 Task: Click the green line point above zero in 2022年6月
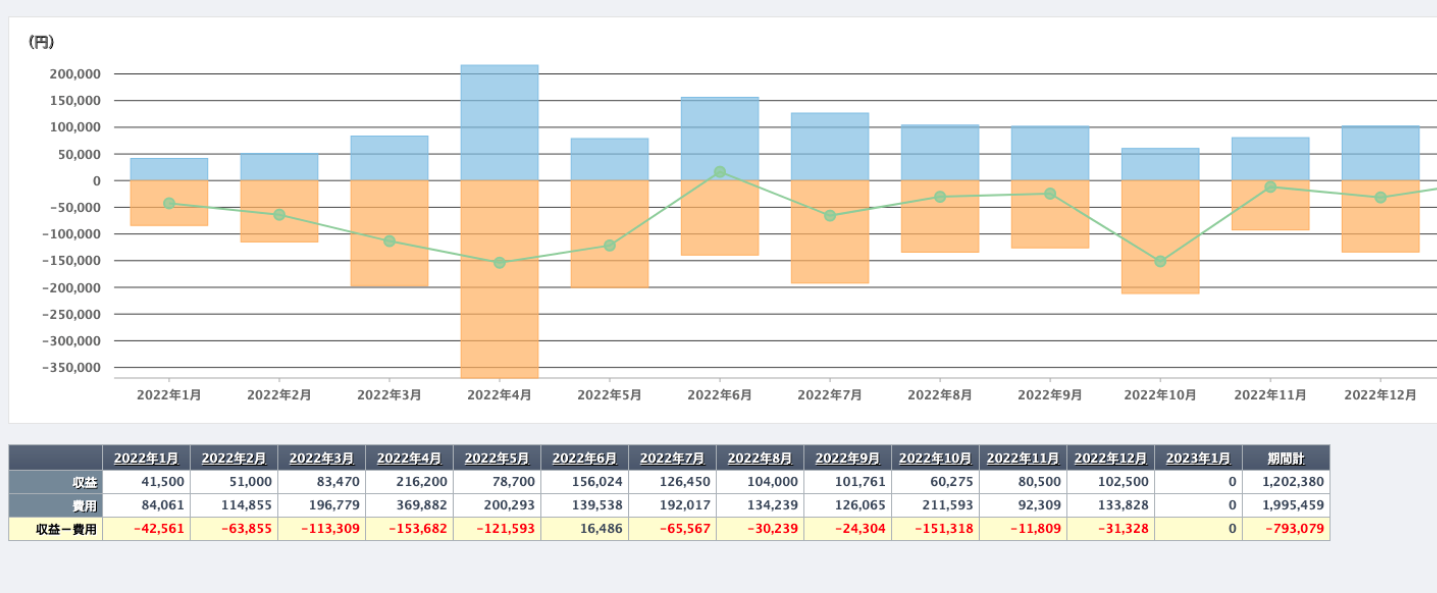pyautogui.click(x=720, y=172)
